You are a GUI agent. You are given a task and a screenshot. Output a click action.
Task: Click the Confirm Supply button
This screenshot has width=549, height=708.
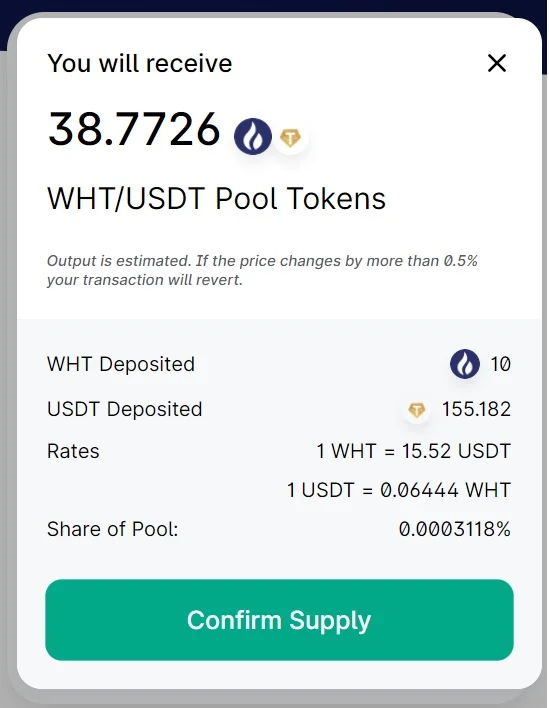click(279, 620)
